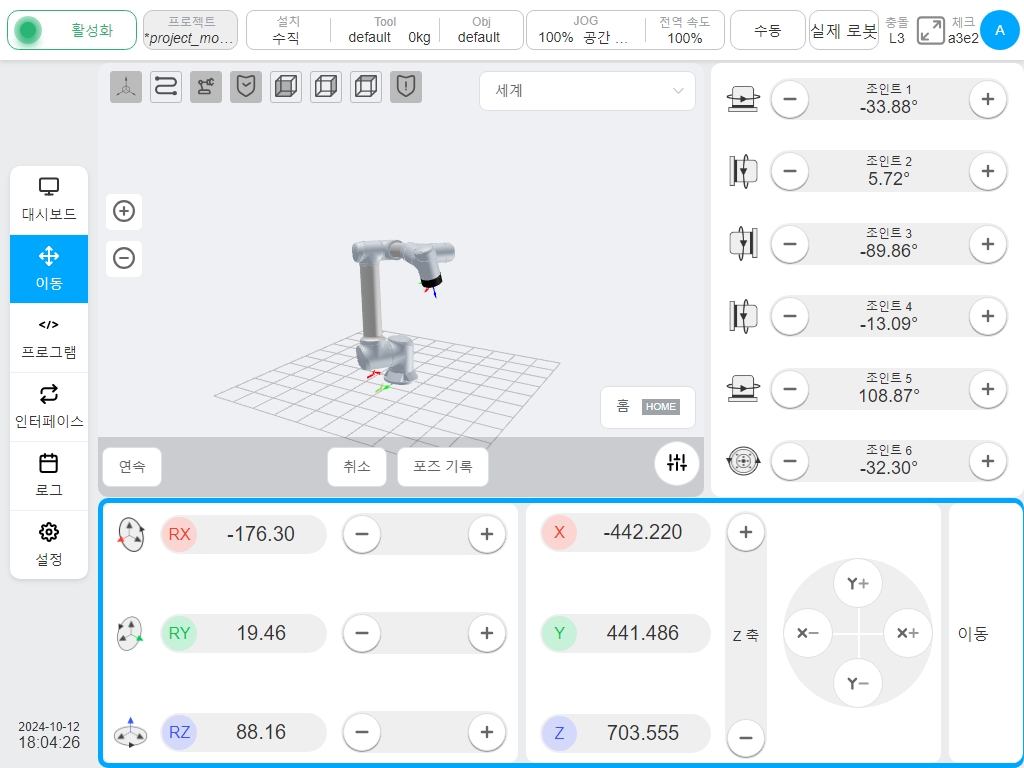
Task: Toggle the 수동 manual mode button
Action: (x=767, y=30)
